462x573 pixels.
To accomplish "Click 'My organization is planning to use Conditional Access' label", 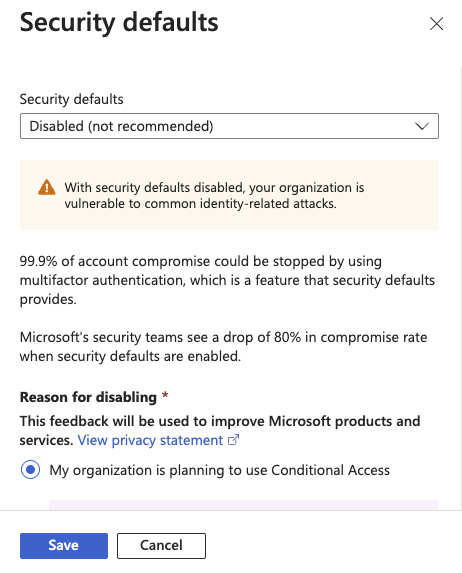I will click(220, 470).
